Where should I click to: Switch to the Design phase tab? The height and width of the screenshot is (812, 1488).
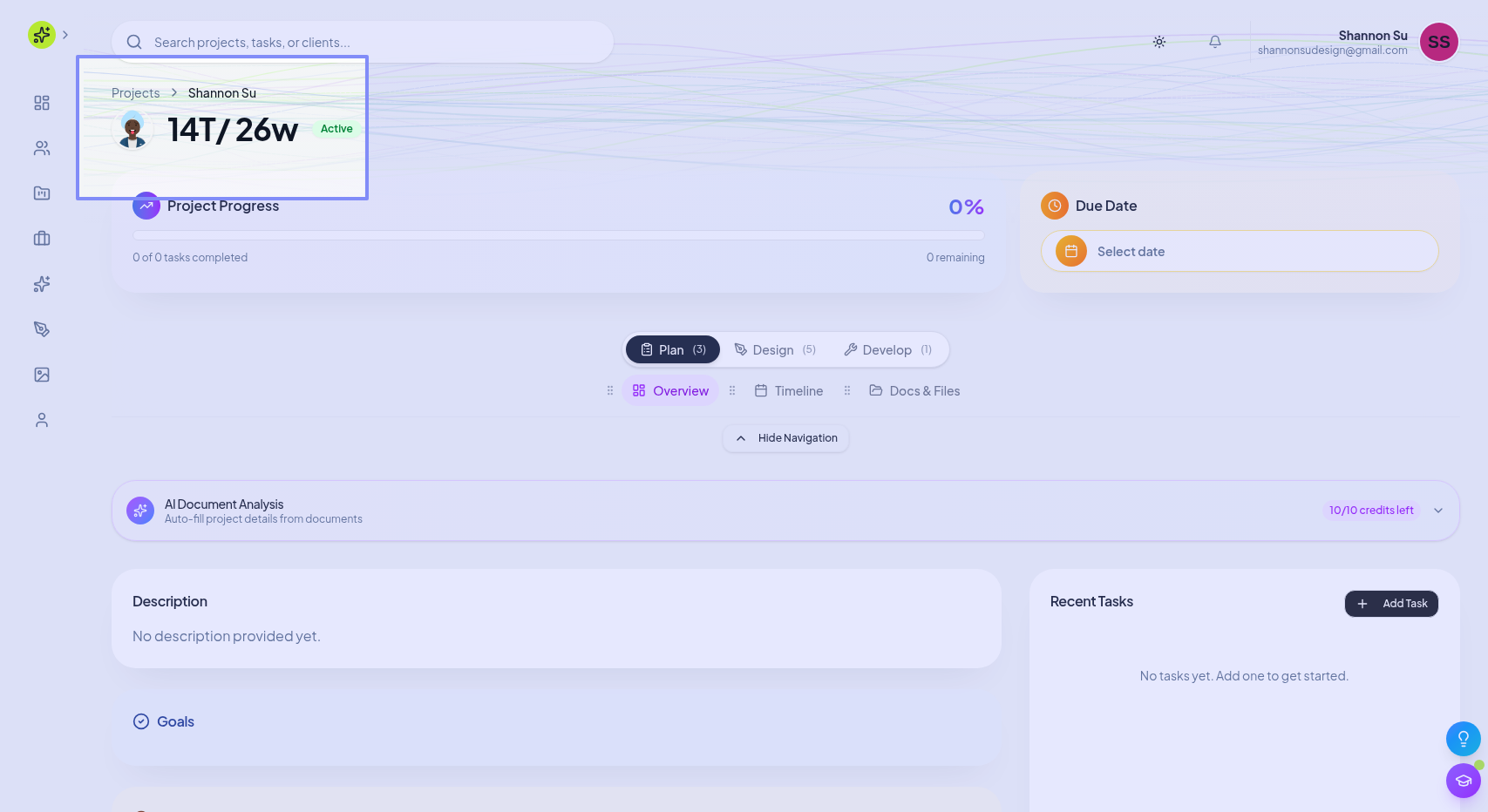(x=774, y=350)
